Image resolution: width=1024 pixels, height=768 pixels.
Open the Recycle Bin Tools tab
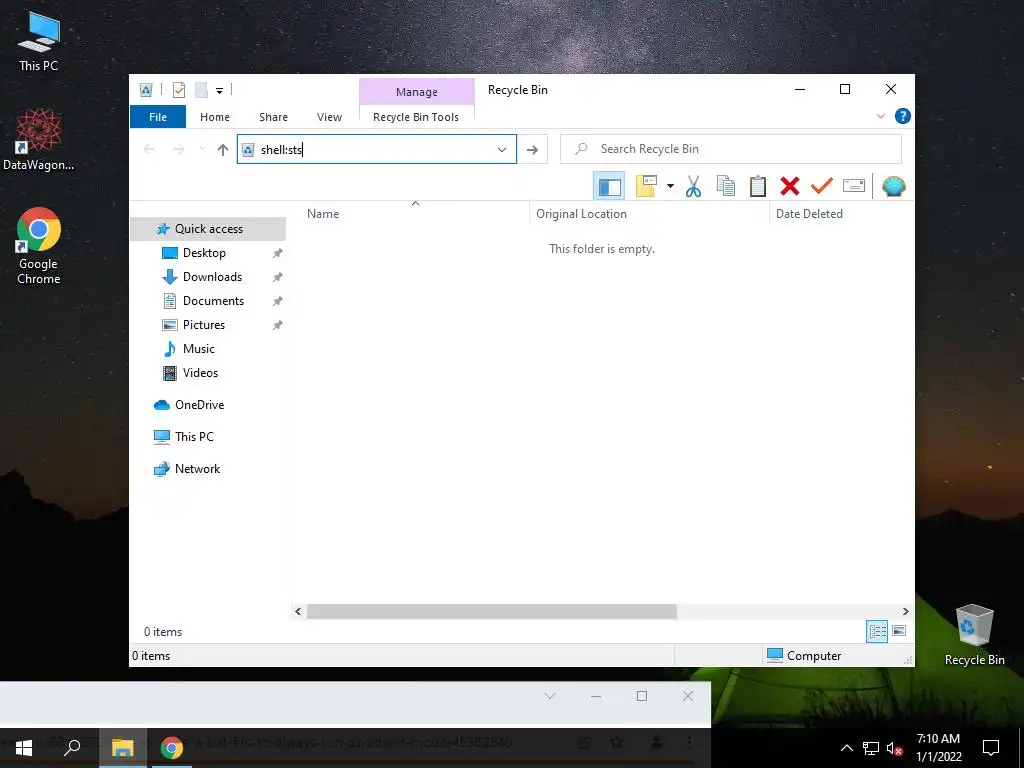(x=416, y=117)
